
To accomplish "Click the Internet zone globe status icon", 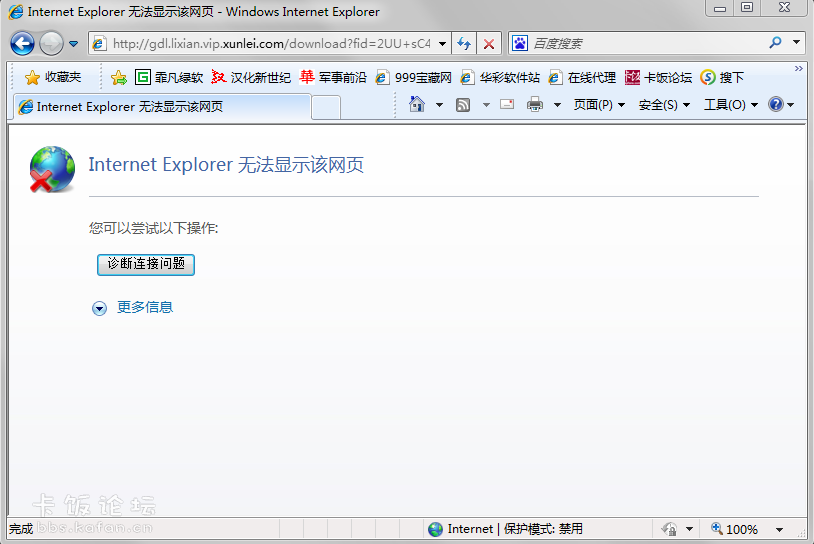I will [435, 529].
